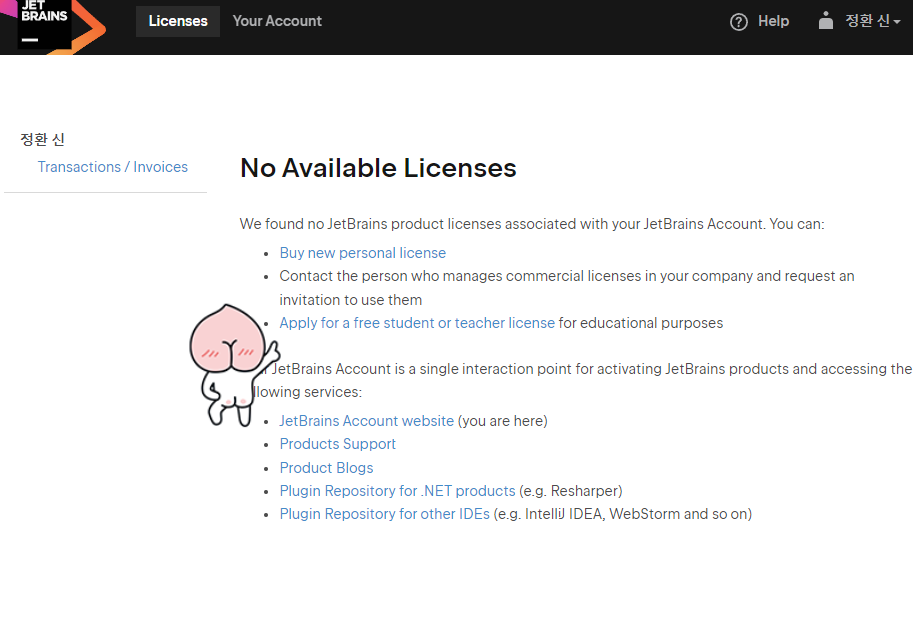Click Buy new personal license

click(x=363, y=253)
